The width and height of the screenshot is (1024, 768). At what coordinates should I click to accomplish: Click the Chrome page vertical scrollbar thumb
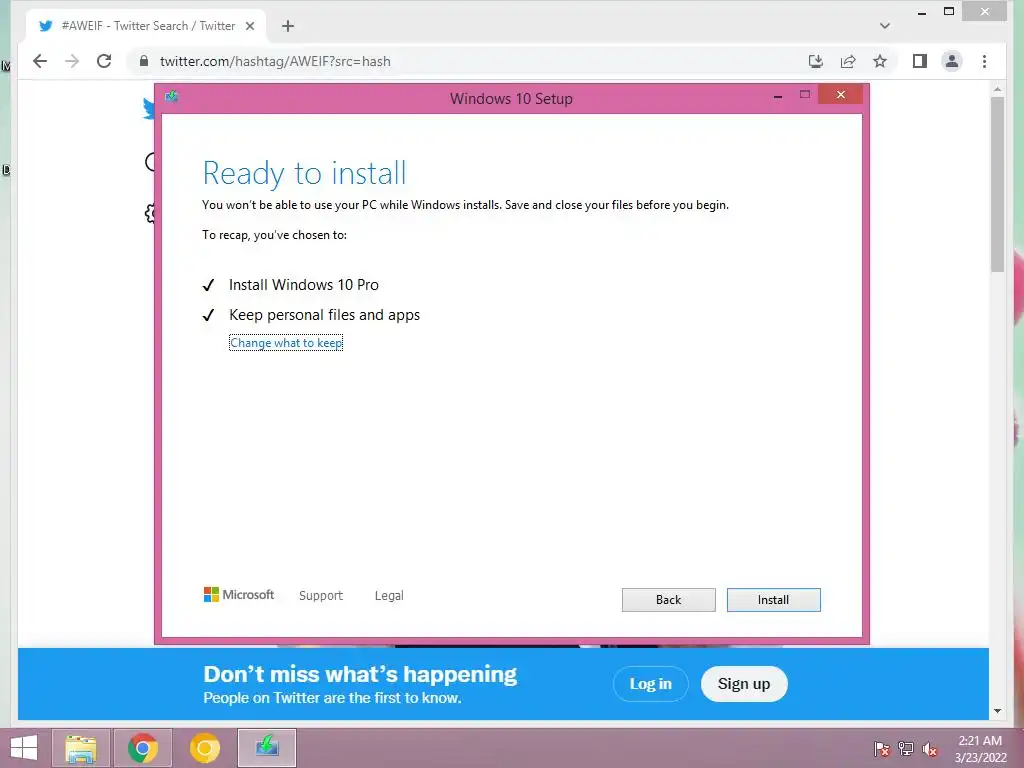tap(997, 184)
